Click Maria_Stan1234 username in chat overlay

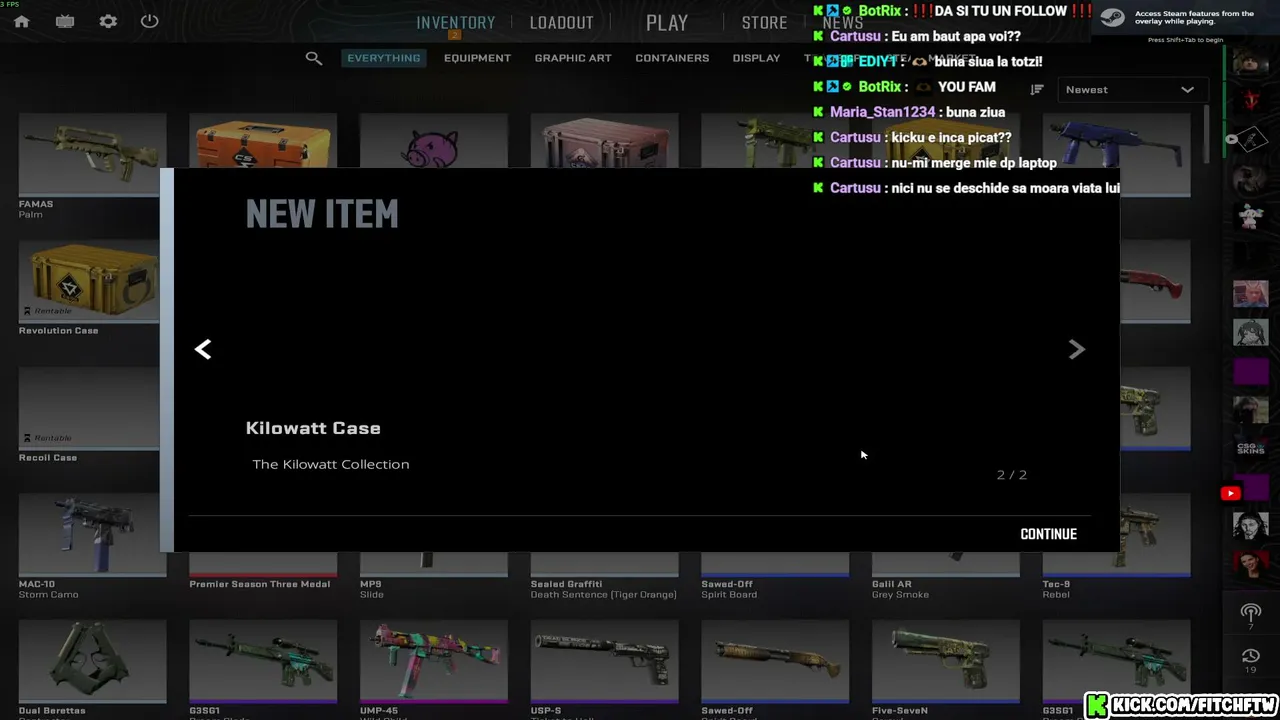[x=883, y=112]
